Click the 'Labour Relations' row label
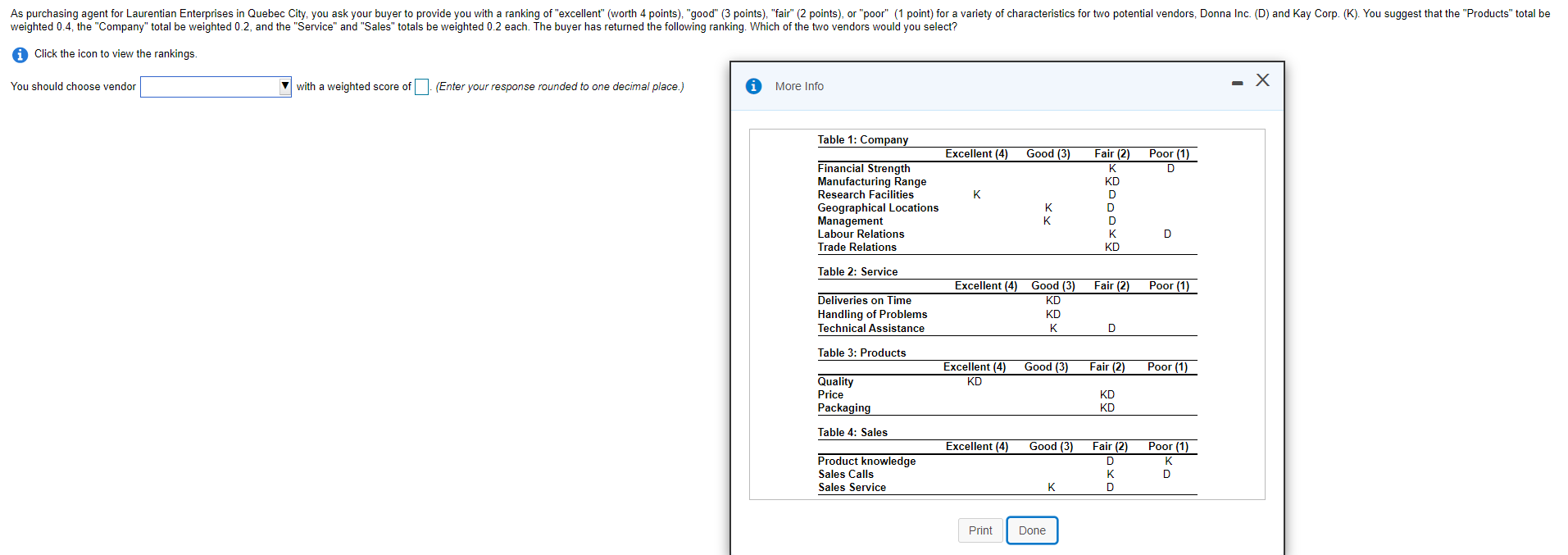The width and height of the screenshot is (1568, 555). click(x=861, y=234)
